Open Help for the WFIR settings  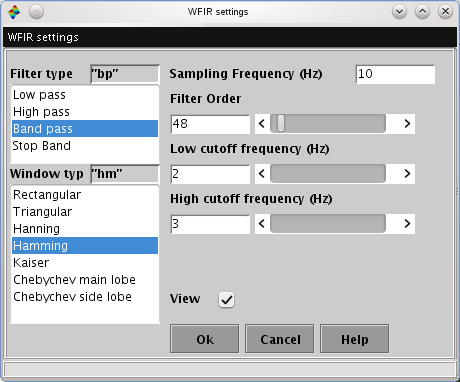point(355,339)
